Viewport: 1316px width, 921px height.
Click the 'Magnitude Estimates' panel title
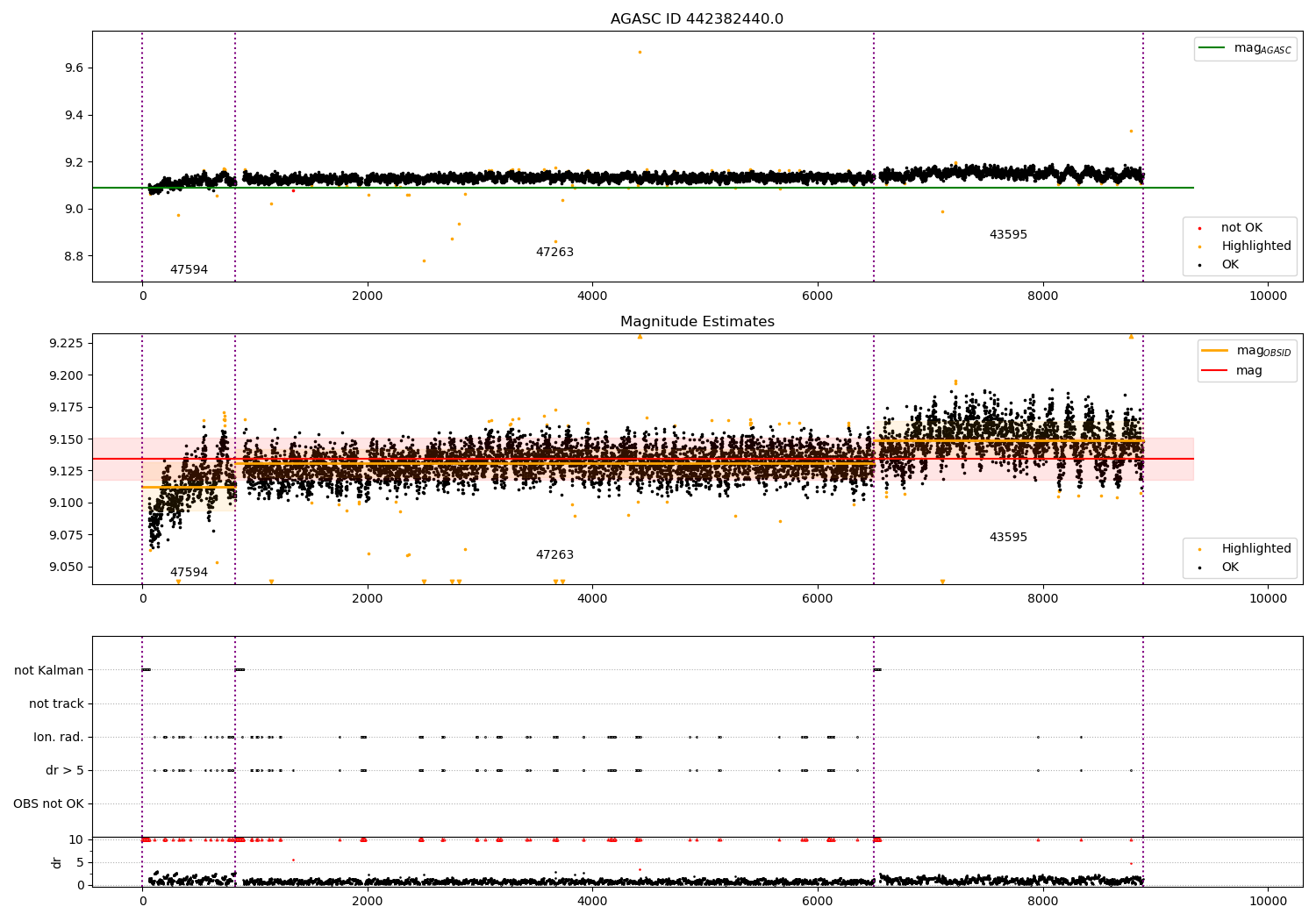697,322
